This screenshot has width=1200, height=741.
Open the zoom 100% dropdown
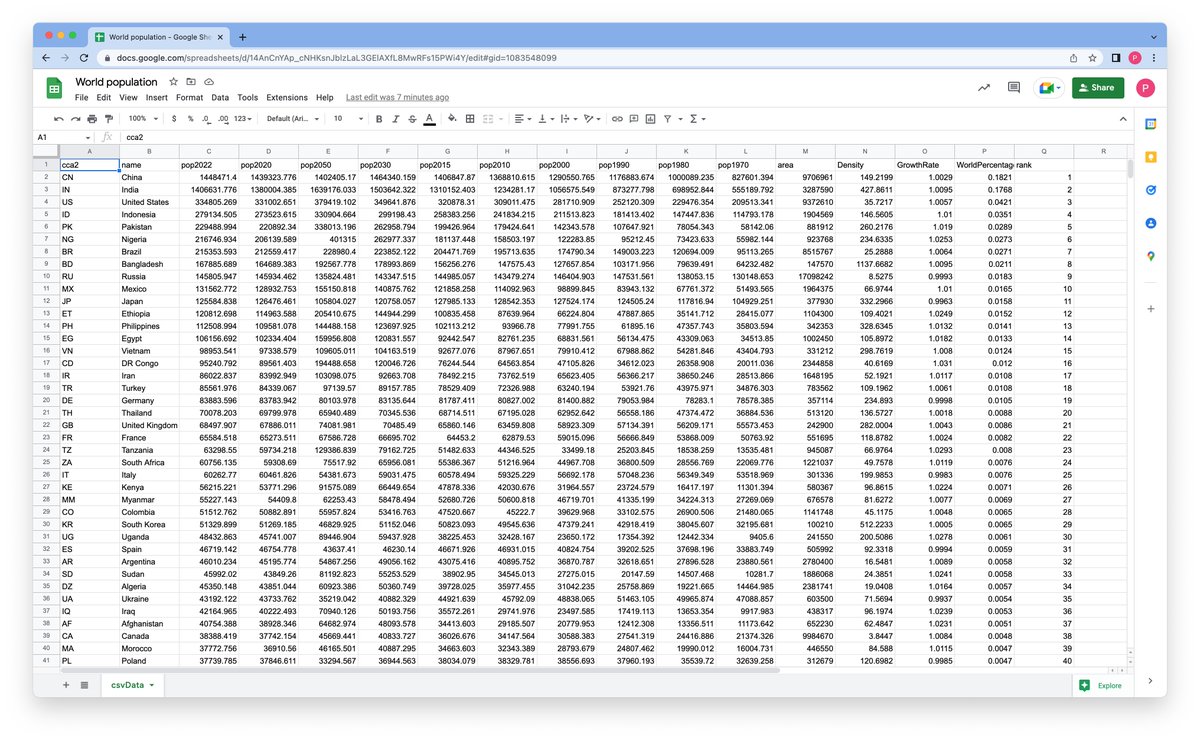tap(141, 118)
